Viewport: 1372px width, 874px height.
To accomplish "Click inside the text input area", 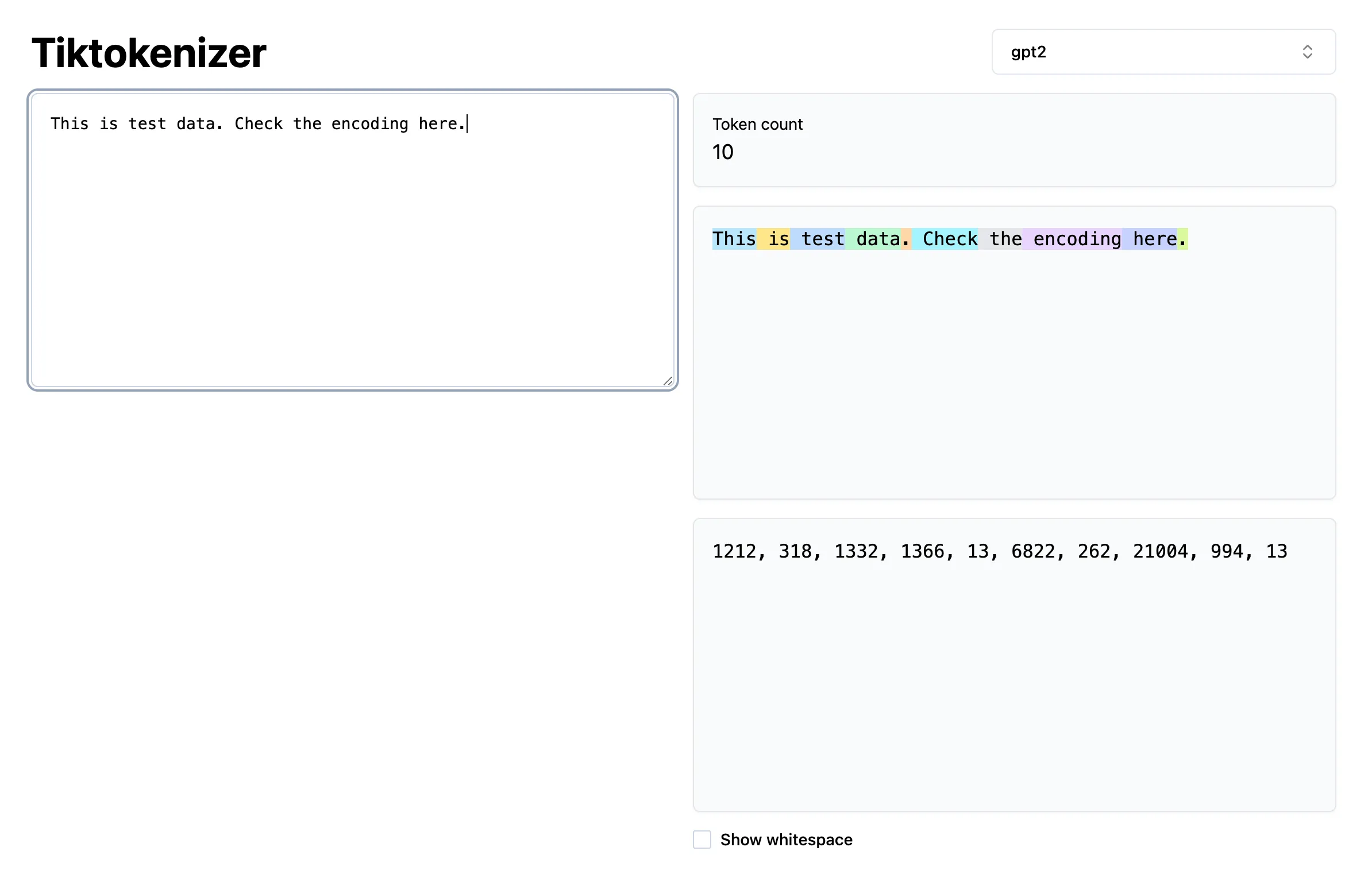I will 352,241.
